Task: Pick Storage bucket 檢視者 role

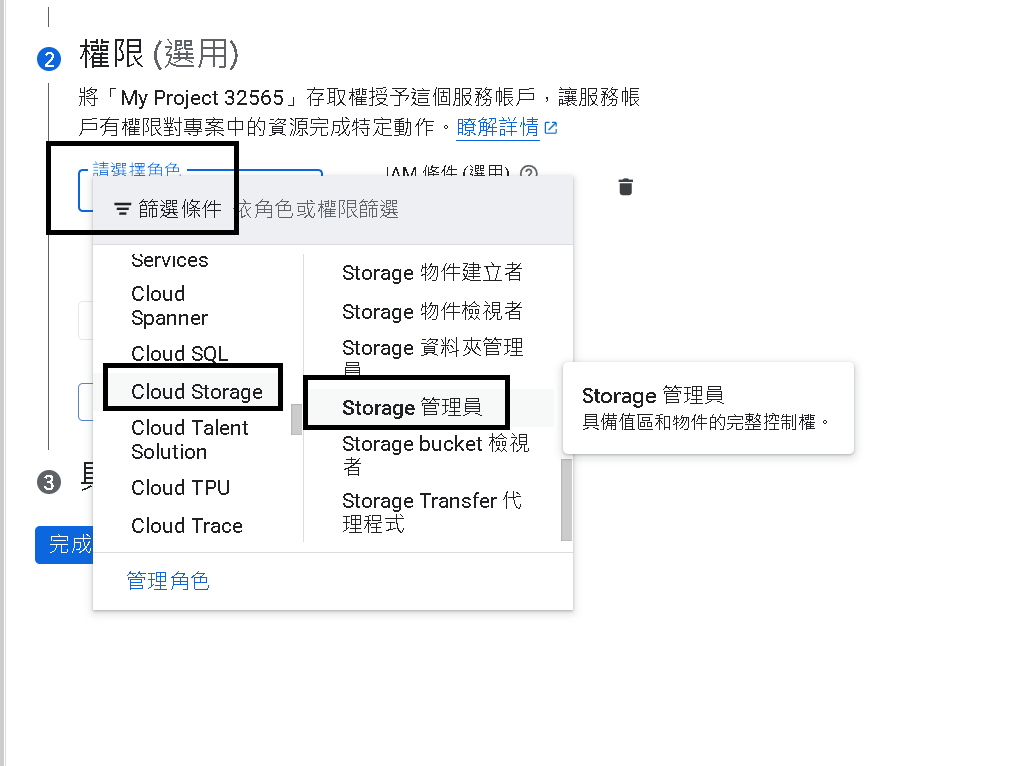Action: tap(435, 455)
